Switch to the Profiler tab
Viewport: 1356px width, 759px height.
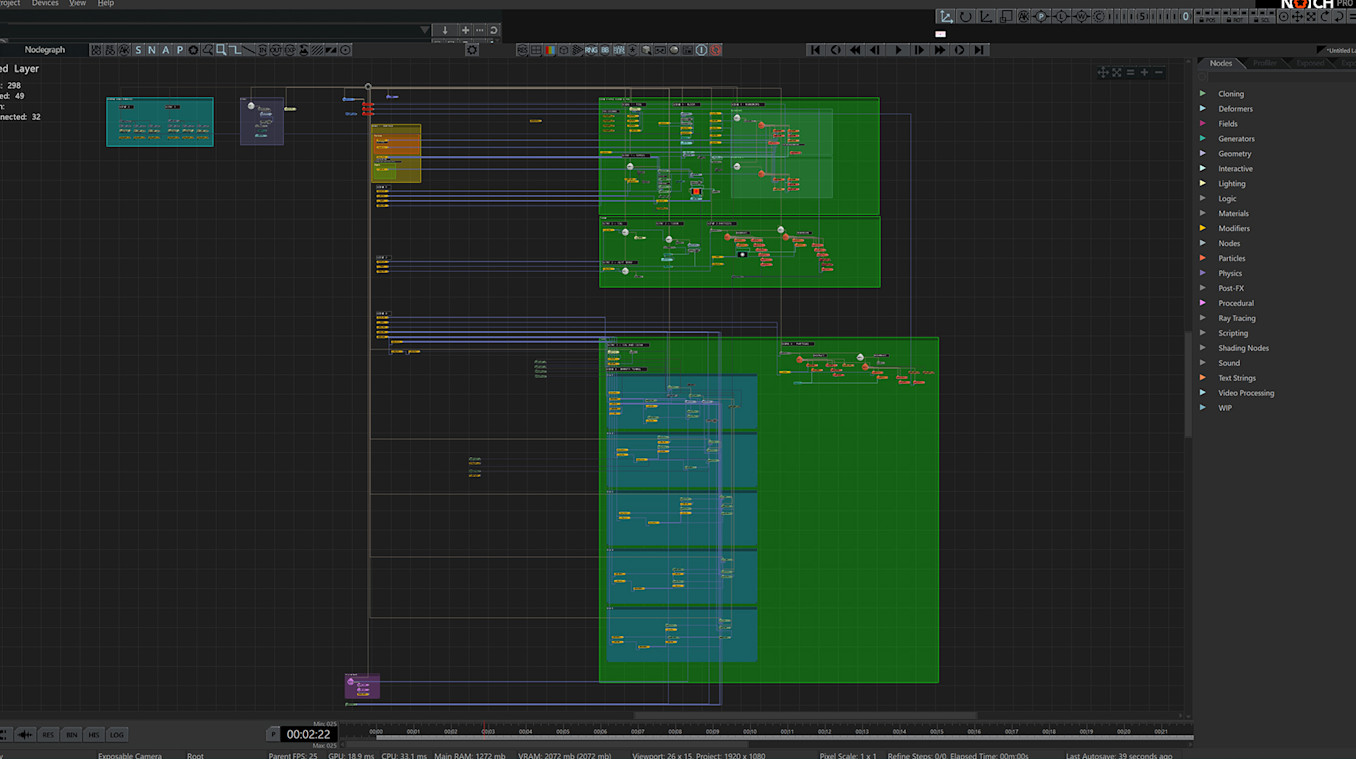(1265, 63)
